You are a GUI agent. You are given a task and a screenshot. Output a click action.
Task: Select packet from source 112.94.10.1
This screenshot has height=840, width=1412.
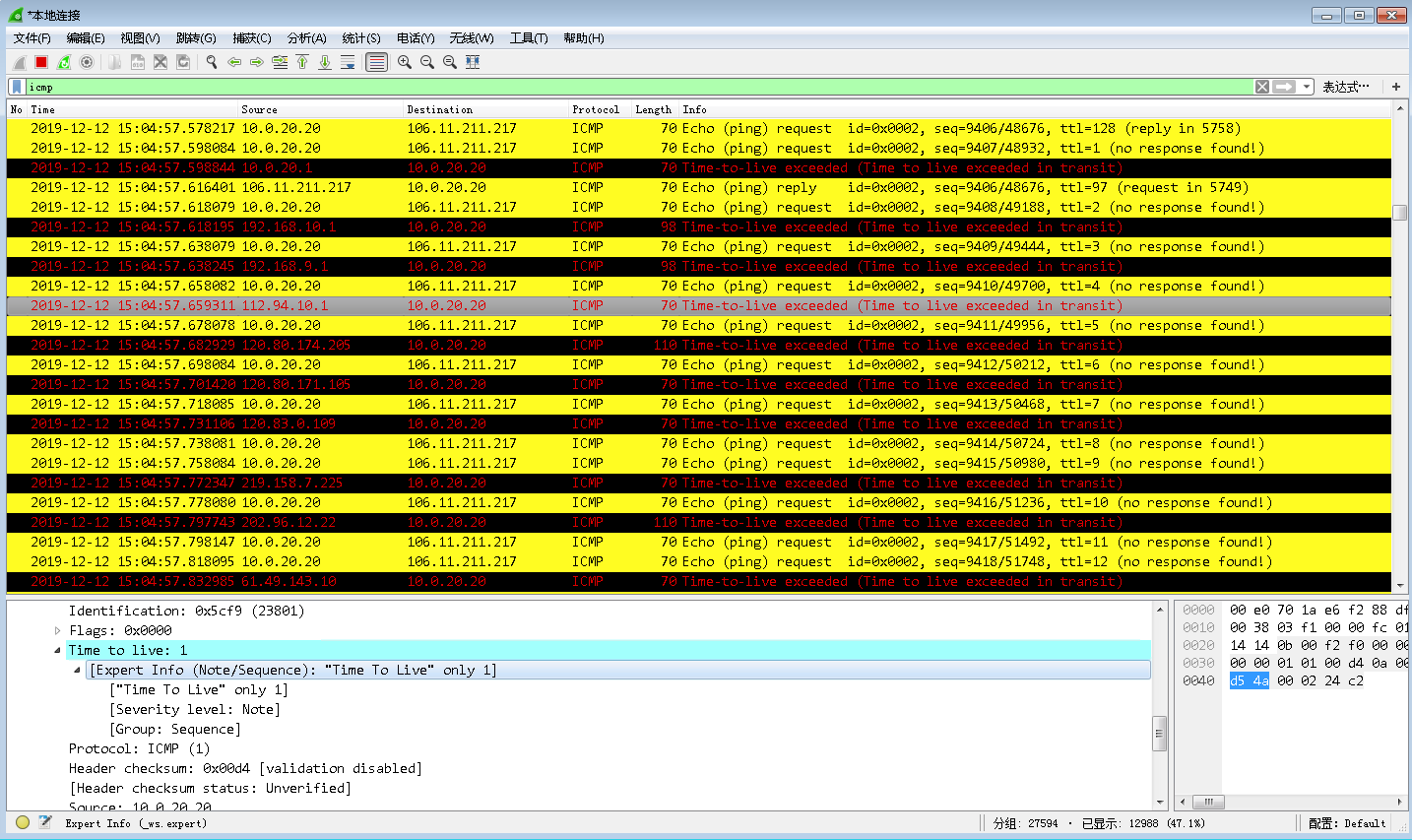(x=285, y=305)
